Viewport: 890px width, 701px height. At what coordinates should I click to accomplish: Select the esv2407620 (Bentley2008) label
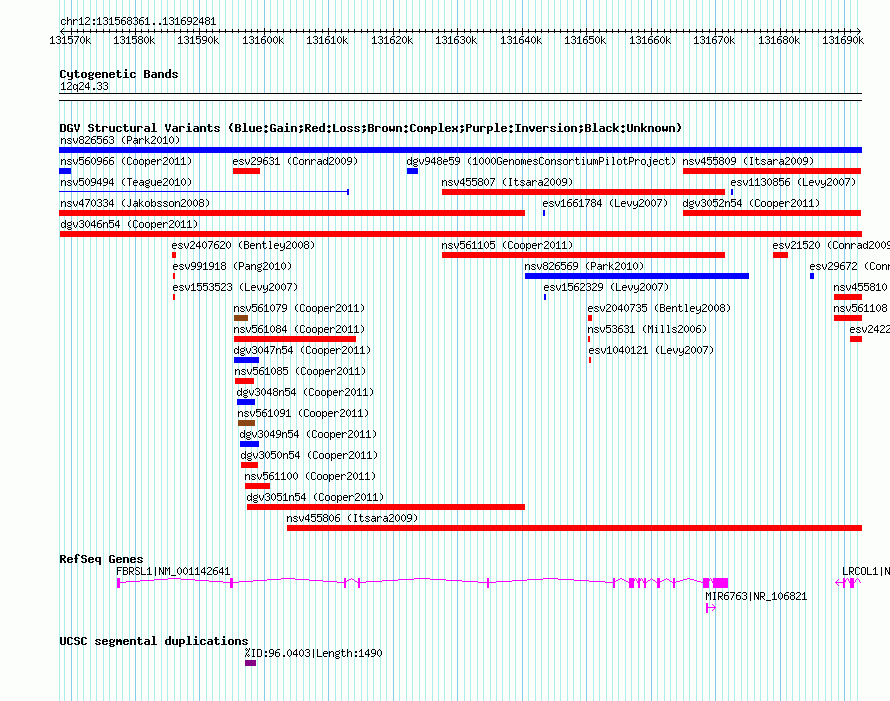pyautogui.click(x=243, y=245)
